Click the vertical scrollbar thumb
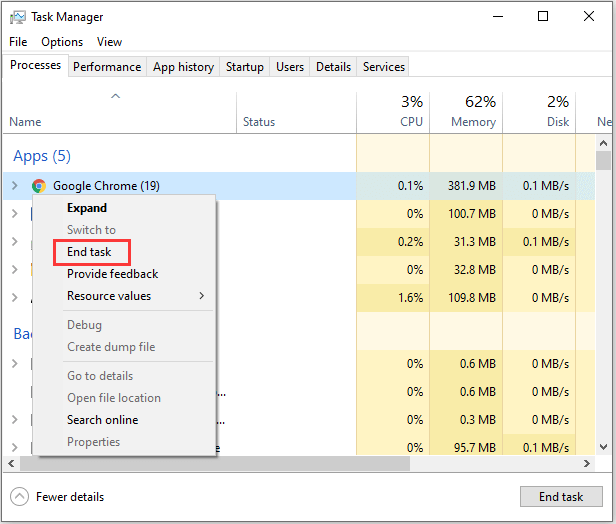616x524 pixels. click(603, 161)
